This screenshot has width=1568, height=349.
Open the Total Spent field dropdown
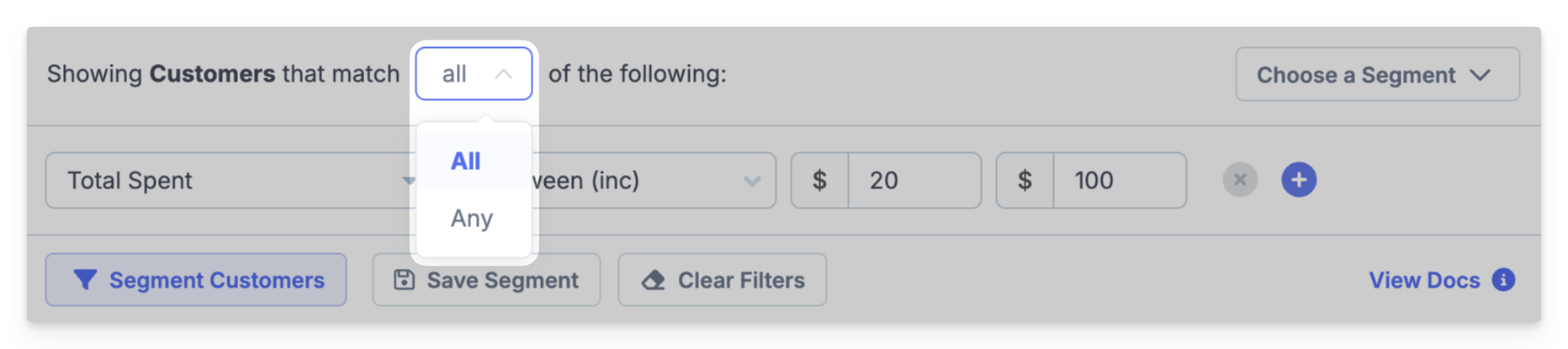click(x=231, y=180)
